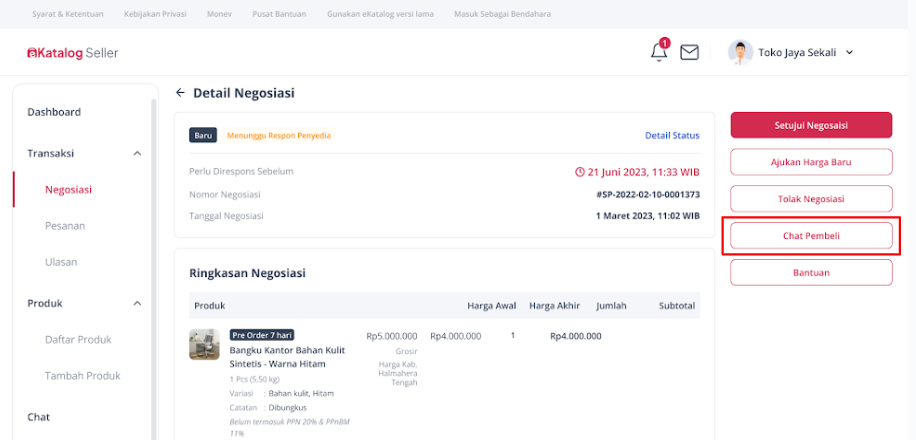The width and height of the screenshot is (916, 440).
Task: Open Pesanan in the sidebar
Action: point(65,226)
